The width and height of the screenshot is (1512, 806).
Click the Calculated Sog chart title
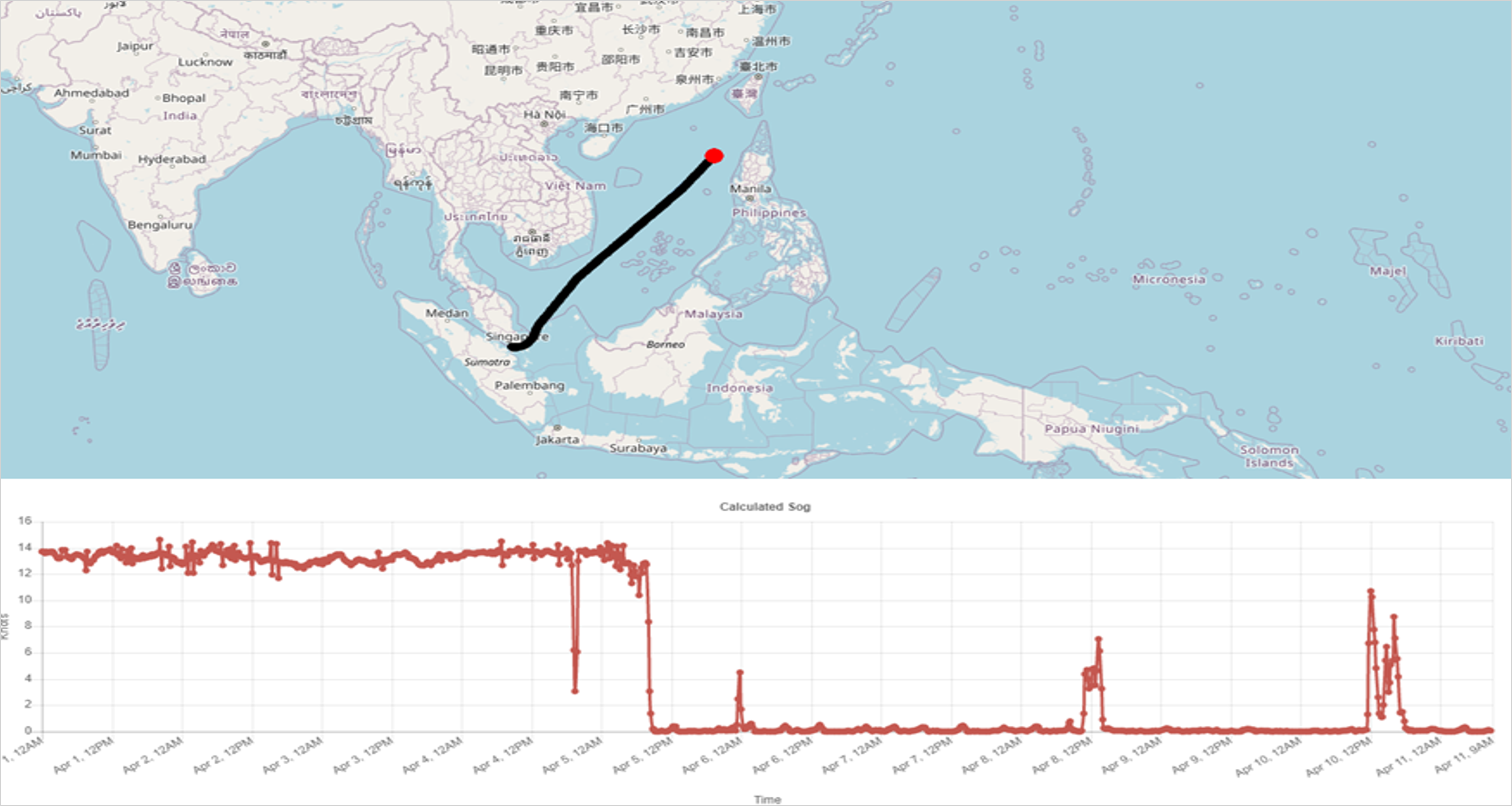tap(765, 506)
